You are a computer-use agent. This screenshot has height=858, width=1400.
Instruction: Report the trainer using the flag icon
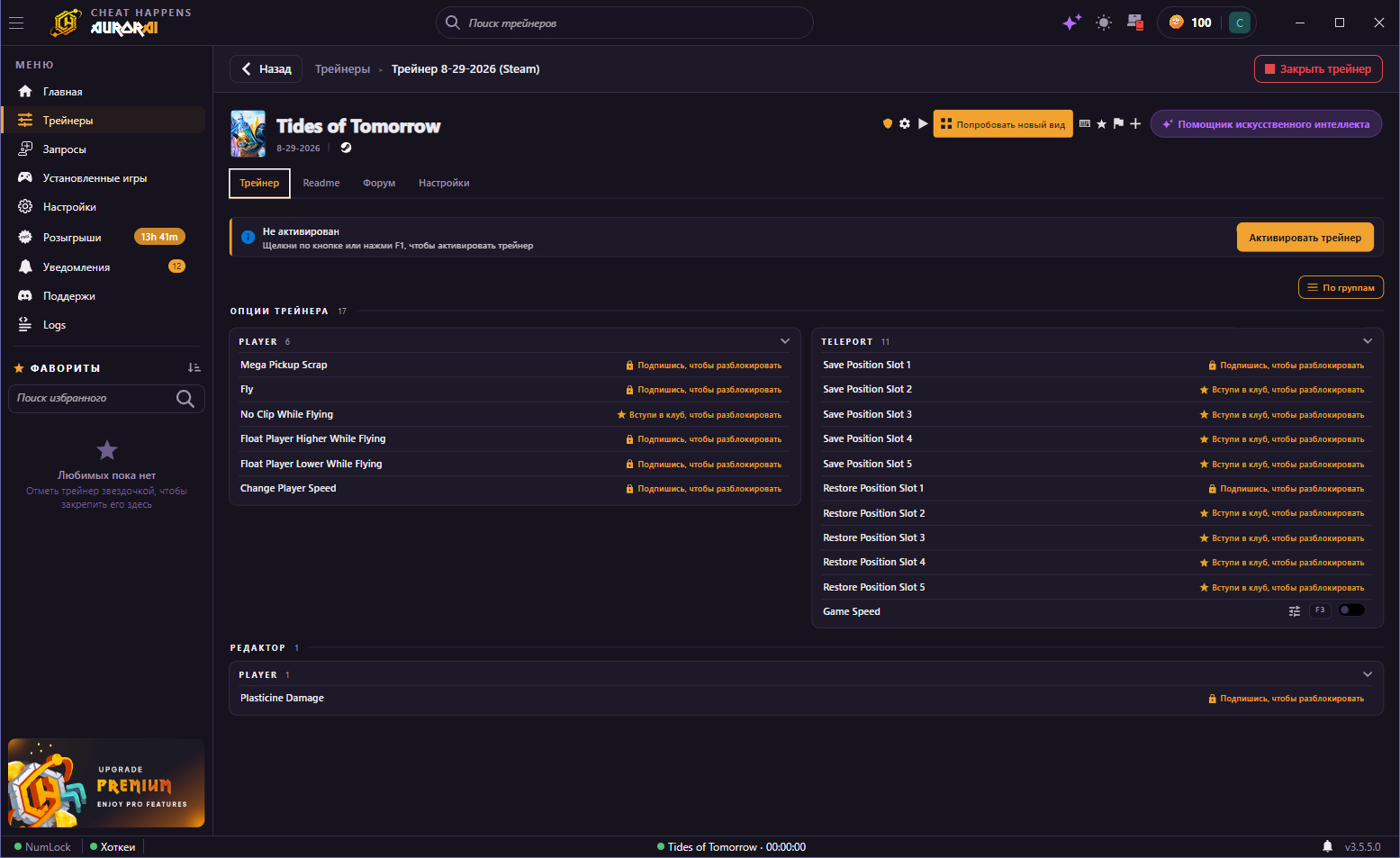point(1118,124)
